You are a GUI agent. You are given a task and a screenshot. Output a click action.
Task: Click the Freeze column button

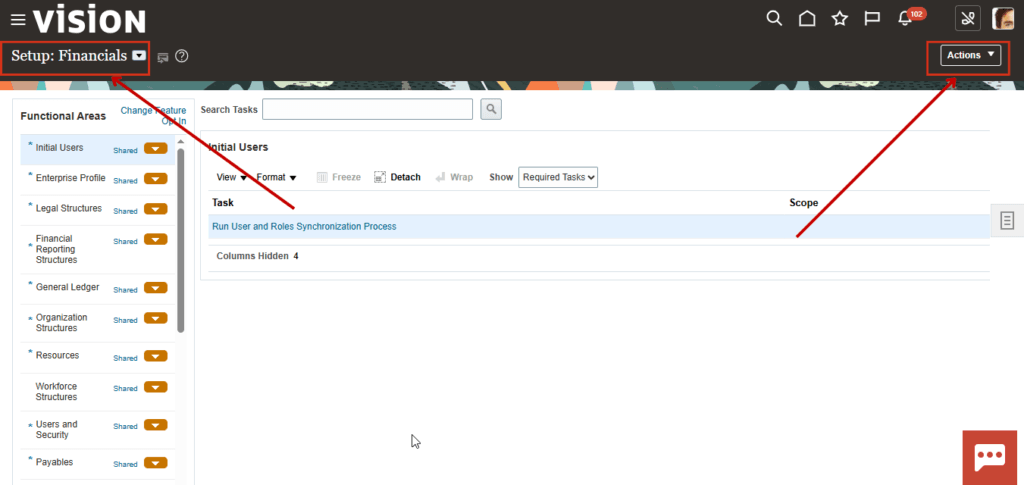[339, 177]
